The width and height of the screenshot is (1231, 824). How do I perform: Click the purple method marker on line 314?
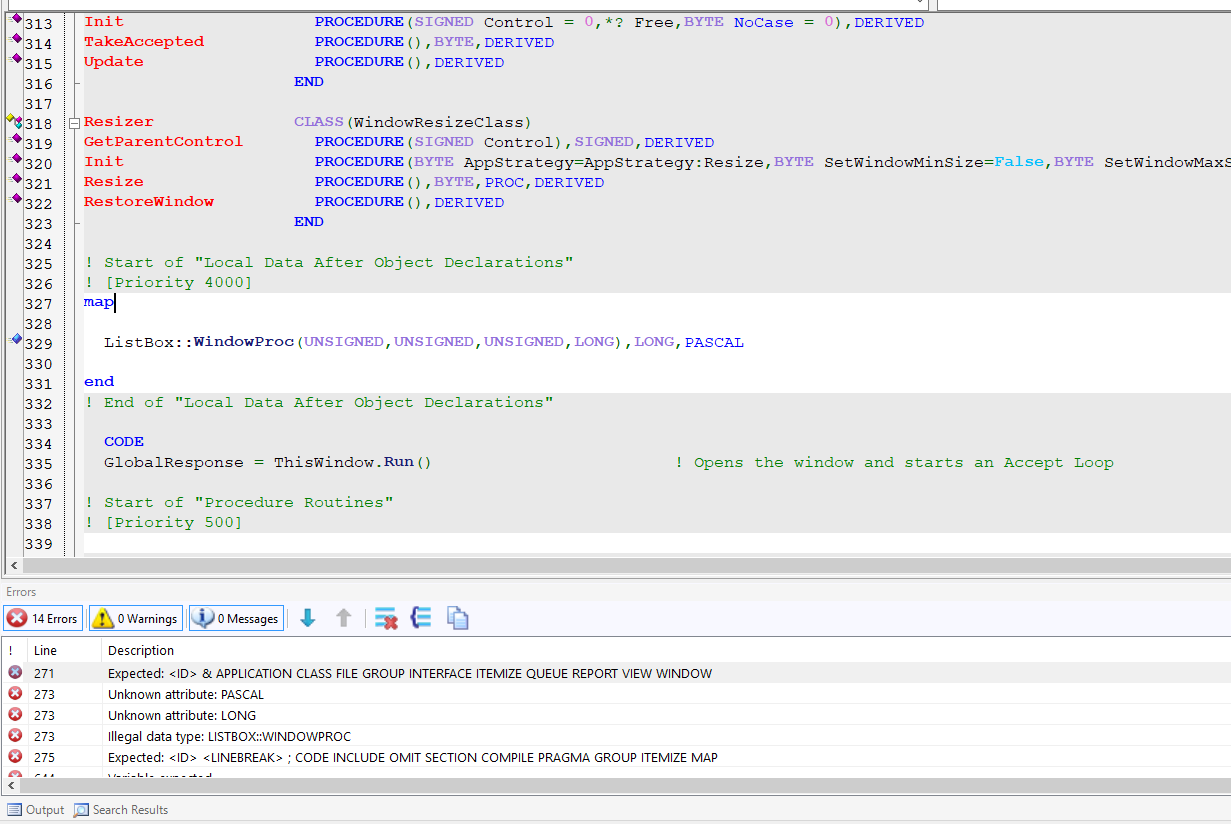click(16, 39)
